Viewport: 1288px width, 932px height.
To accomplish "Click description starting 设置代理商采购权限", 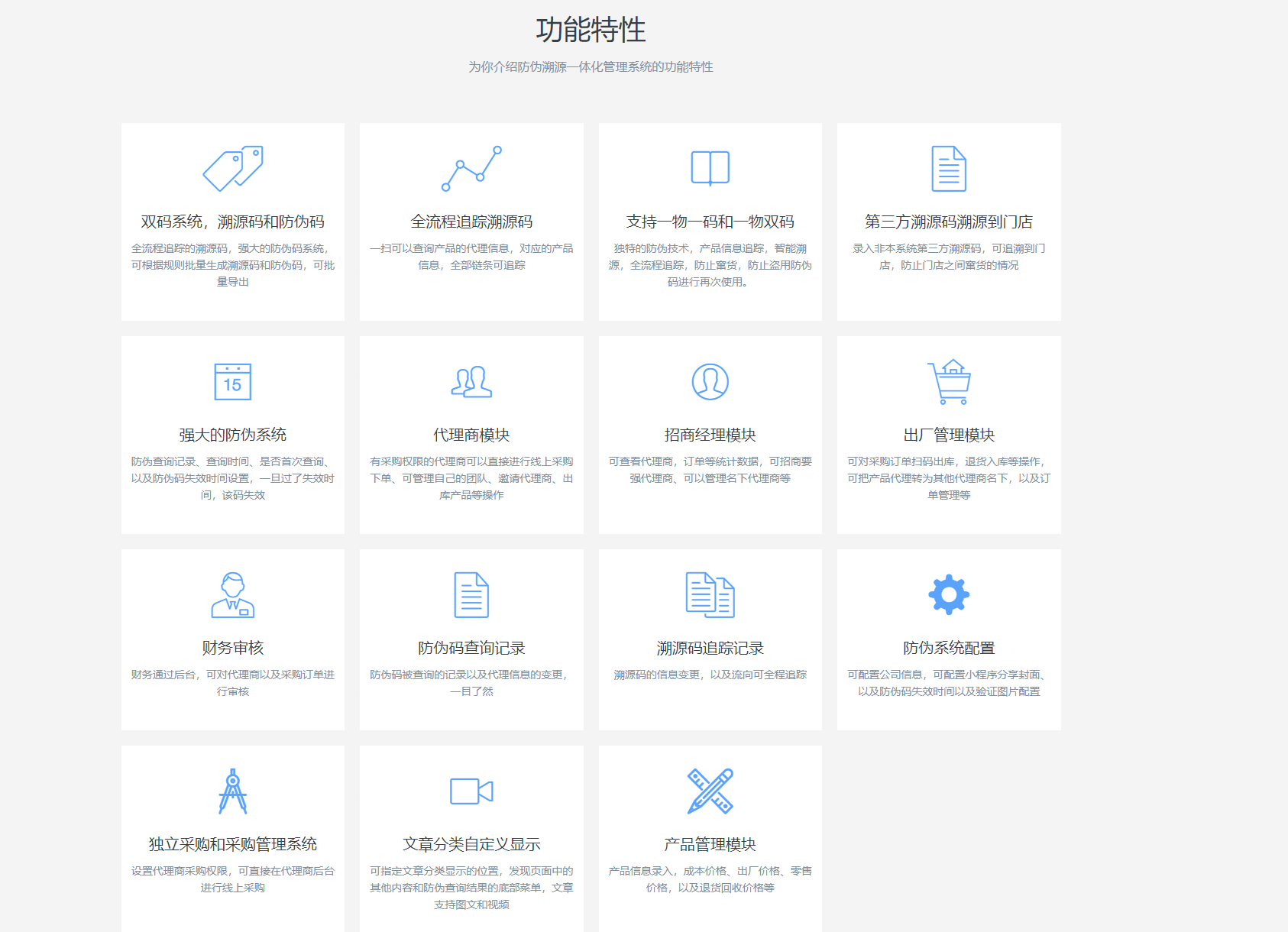I will (233, 879).
